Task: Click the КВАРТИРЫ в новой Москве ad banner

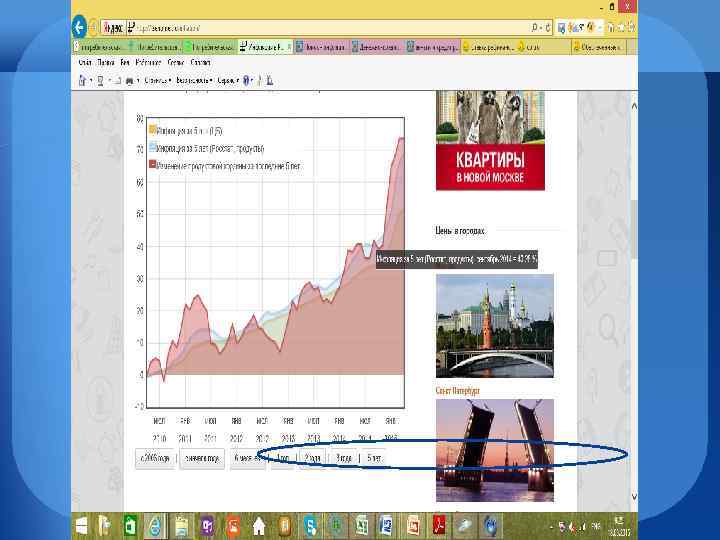Action: pos(490,141)
